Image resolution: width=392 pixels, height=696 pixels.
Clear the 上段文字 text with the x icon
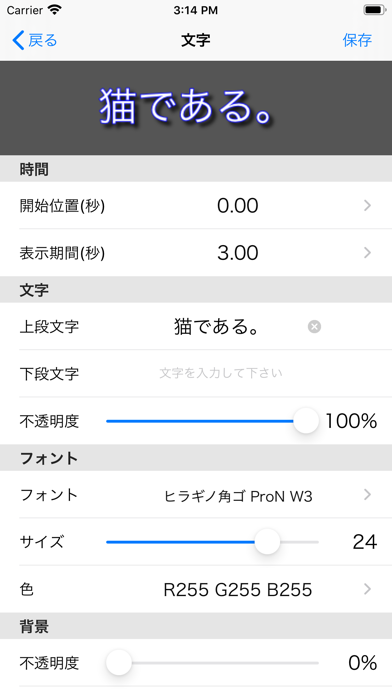314,327
